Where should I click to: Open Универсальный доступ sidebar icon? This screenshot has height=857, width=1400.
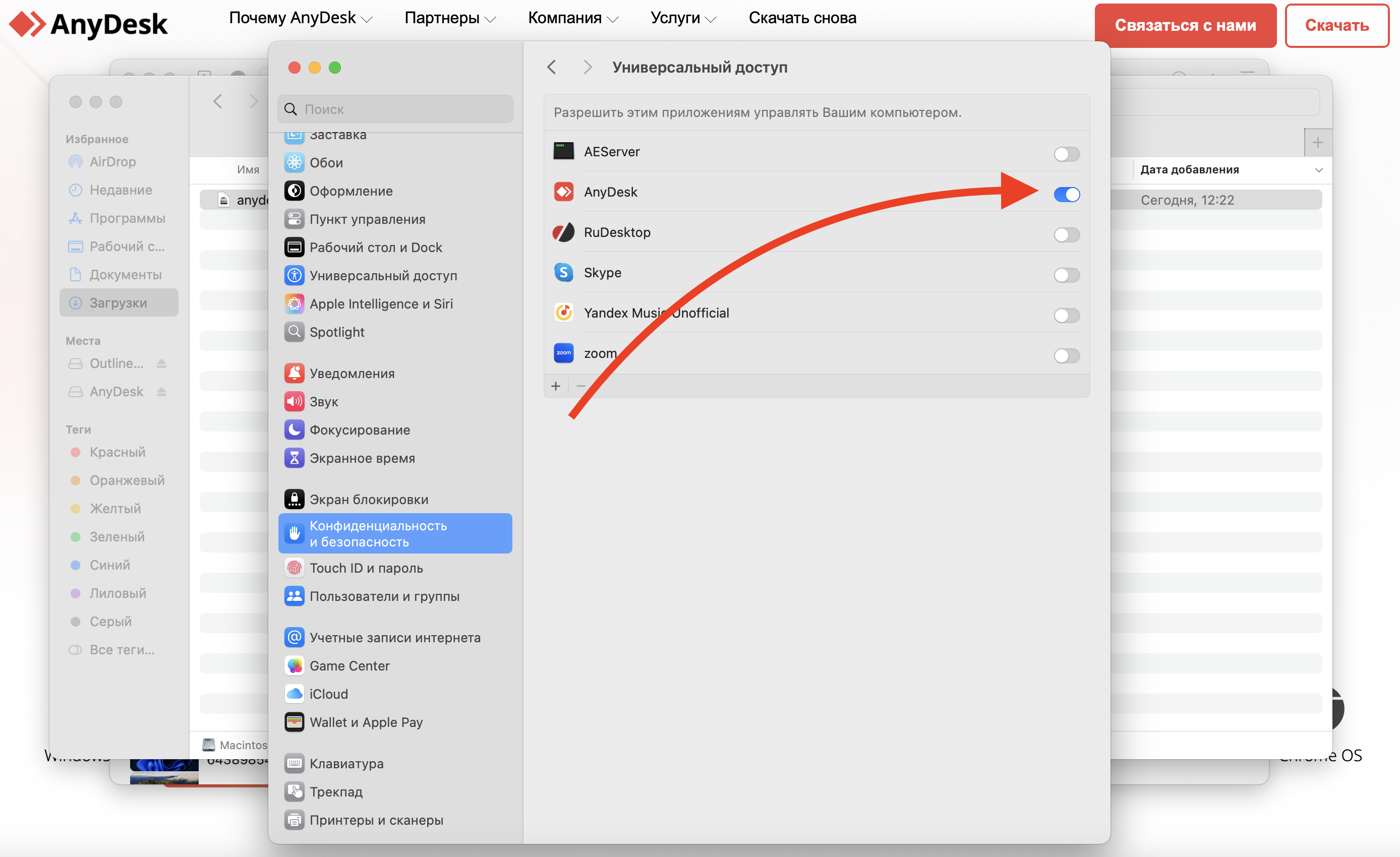pos(294,275)
